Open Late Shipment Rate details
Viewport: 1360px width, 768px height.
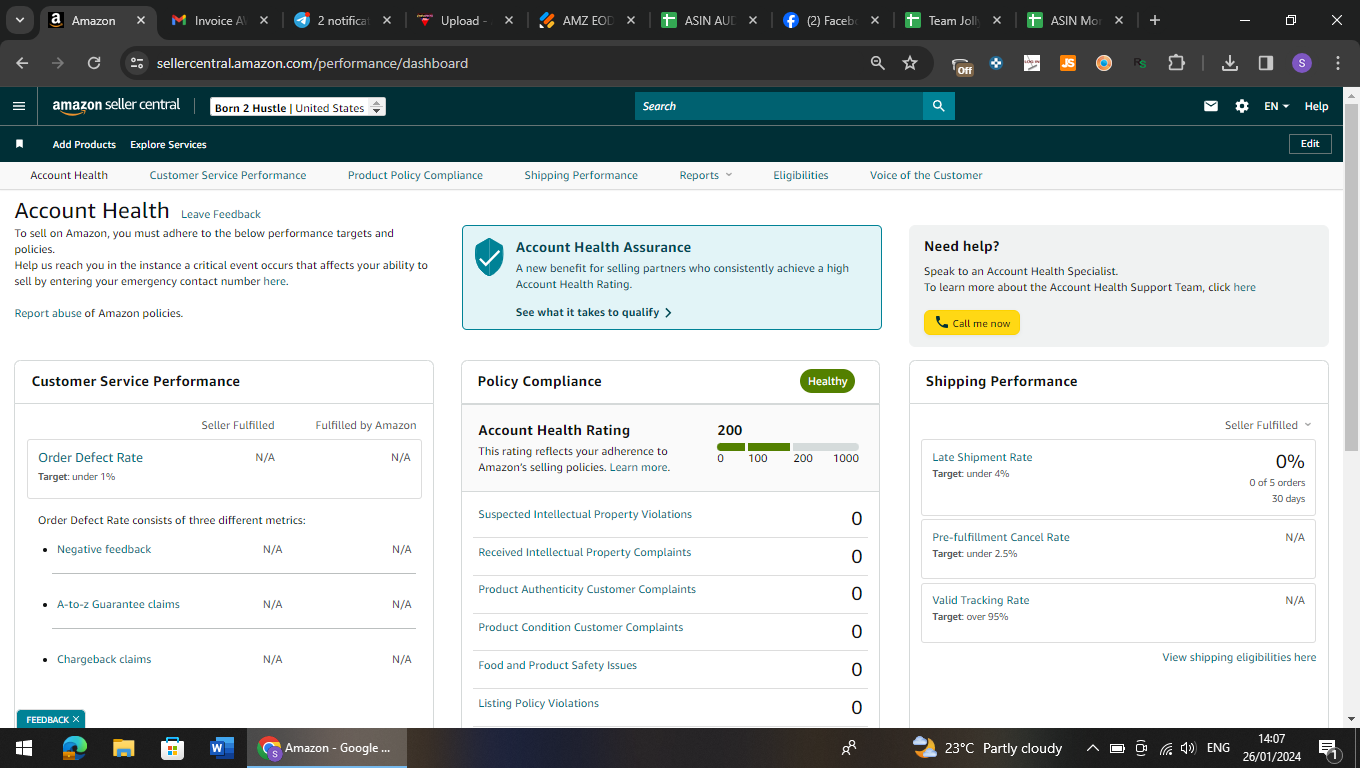pyautogui.click(x=982, y=457)
